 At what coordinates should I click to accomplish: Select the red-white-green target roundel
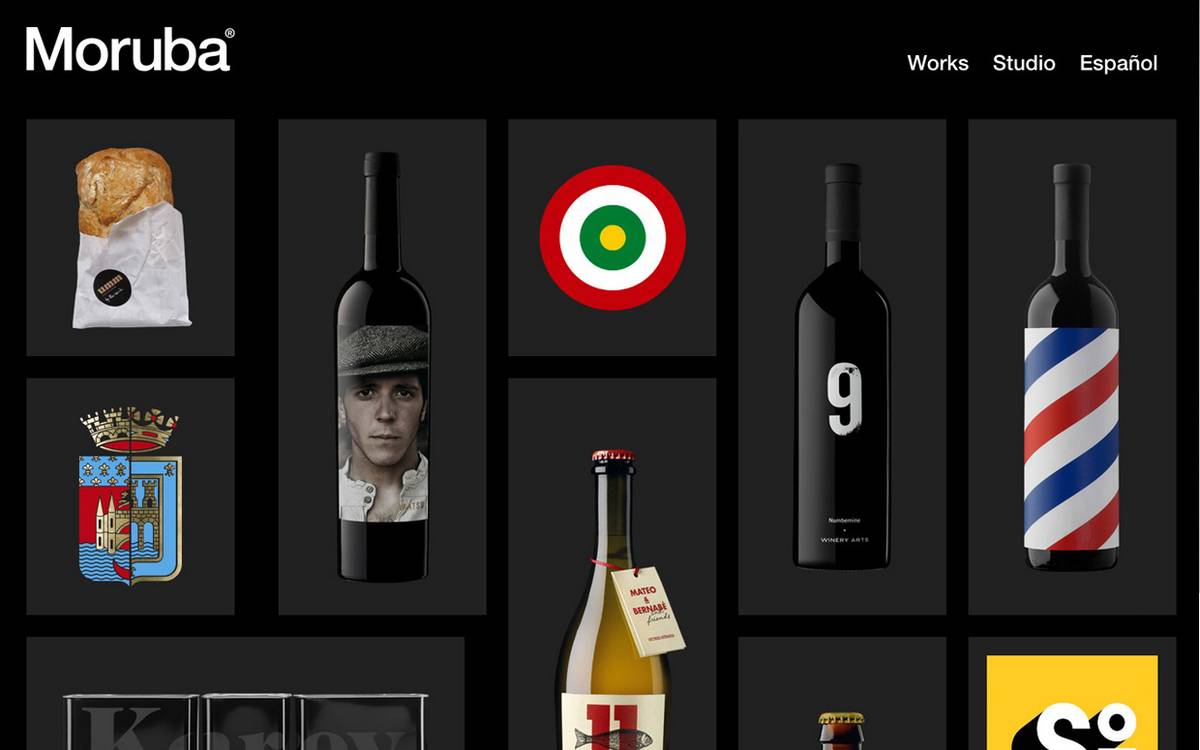[x=612, y=238]
